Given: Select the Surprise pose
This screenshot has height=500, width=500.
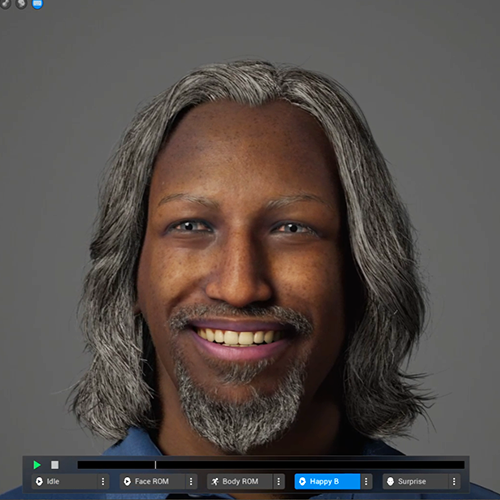Looking at the screenshot, I should (x=416, y=481).
